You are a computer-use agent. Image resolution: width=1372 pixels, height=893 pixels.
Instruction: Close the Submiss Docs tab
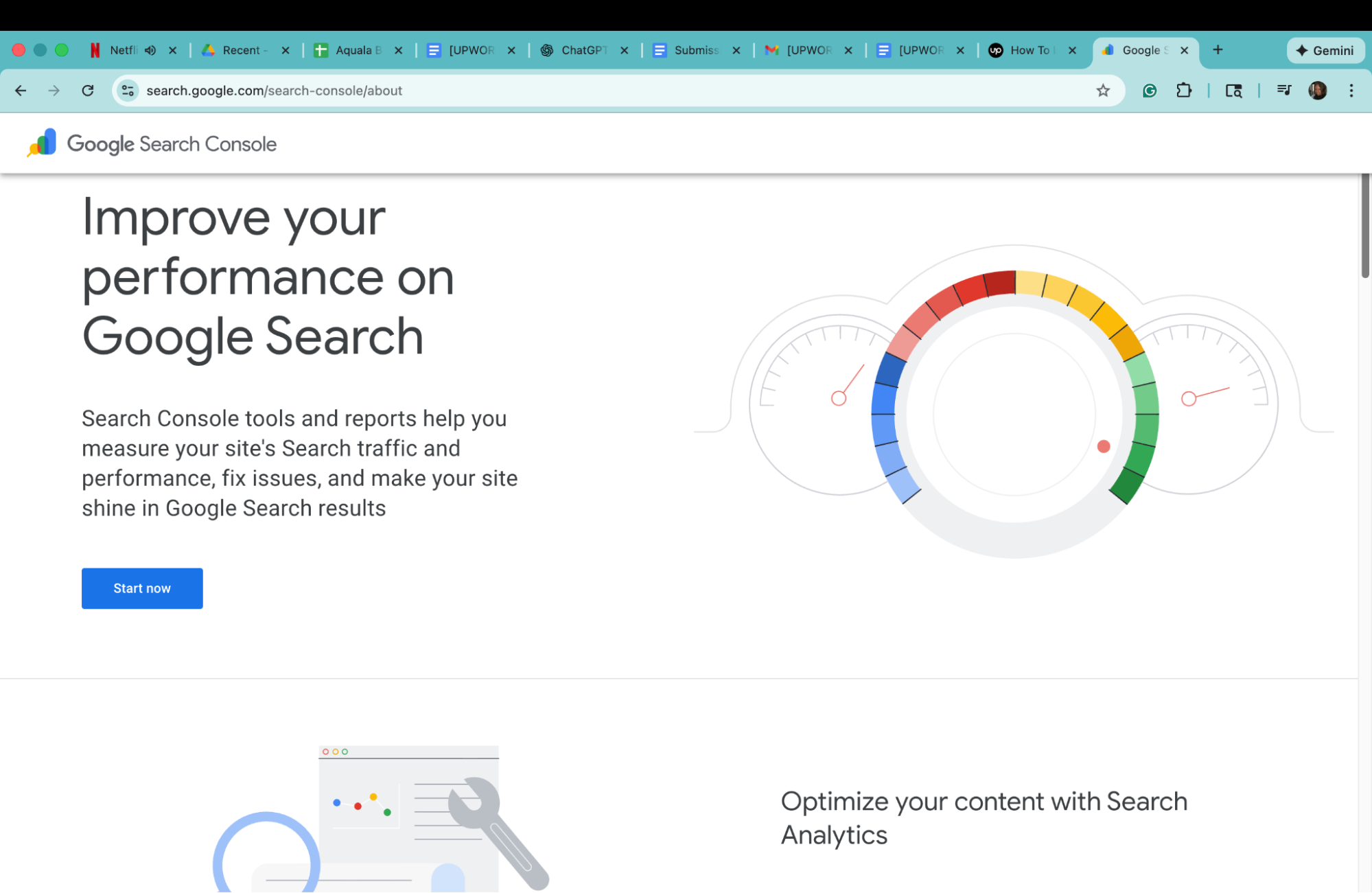click(x=736, y=50)
